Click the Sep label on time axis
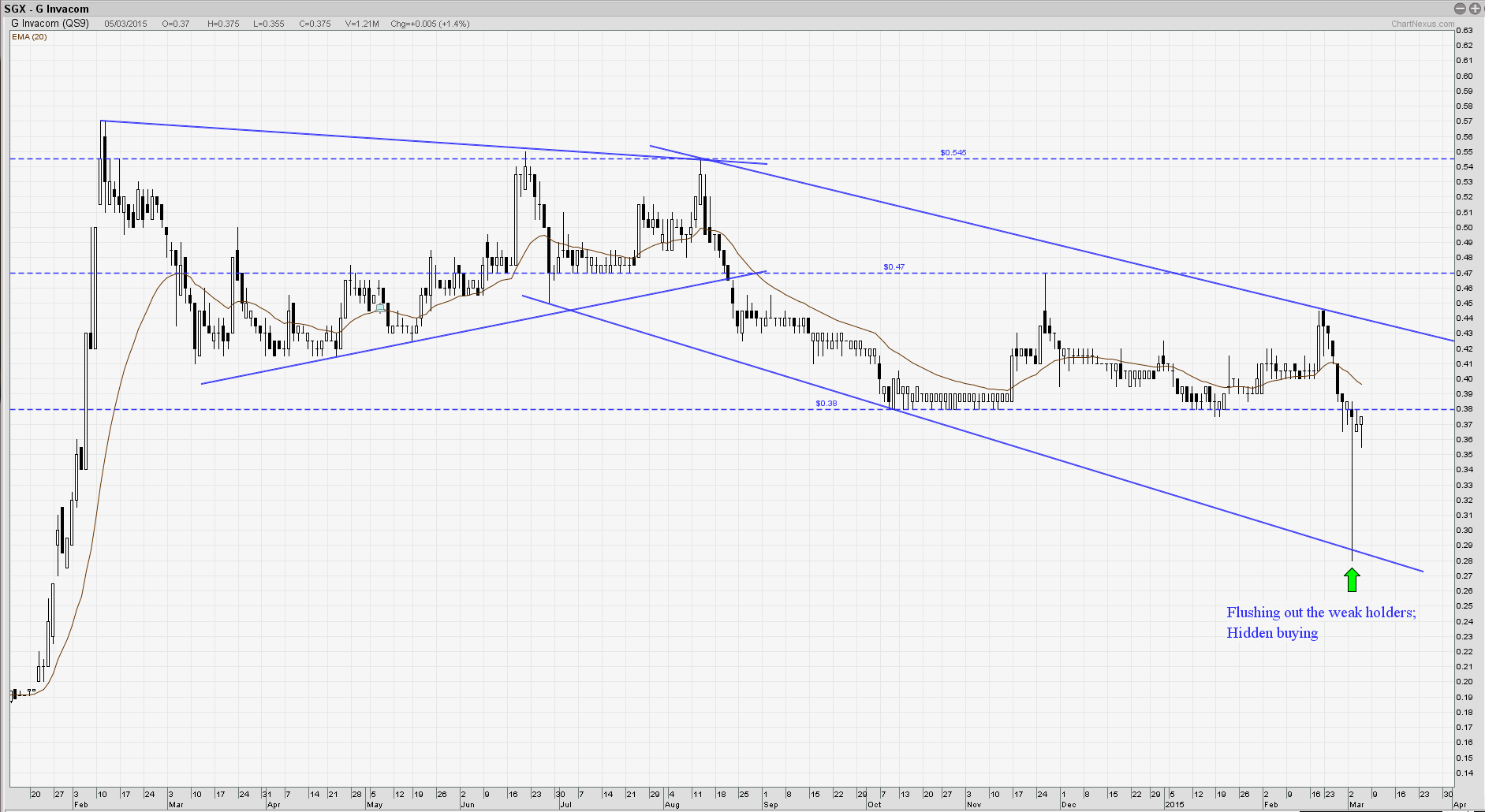 coord(770,805)
